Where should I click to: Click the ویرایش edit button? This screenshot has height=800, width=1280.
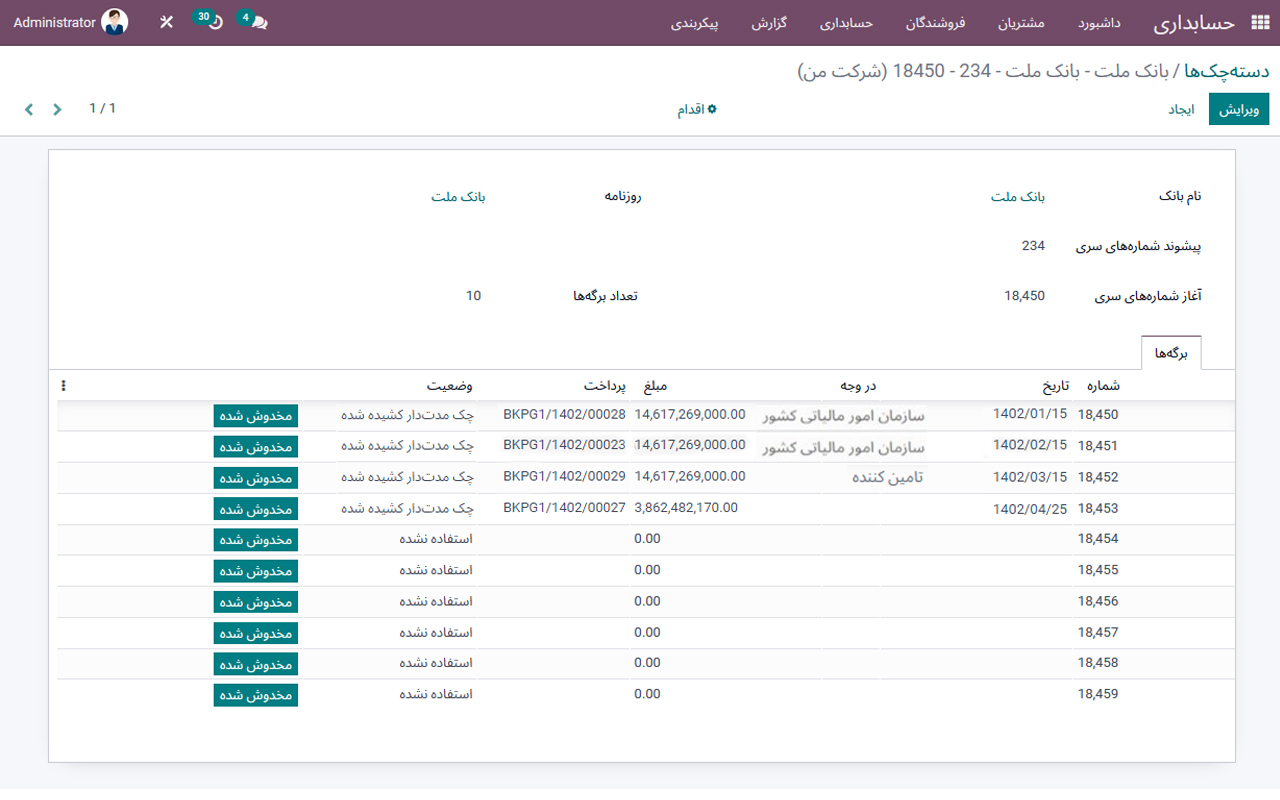[x=1239, y=109]
